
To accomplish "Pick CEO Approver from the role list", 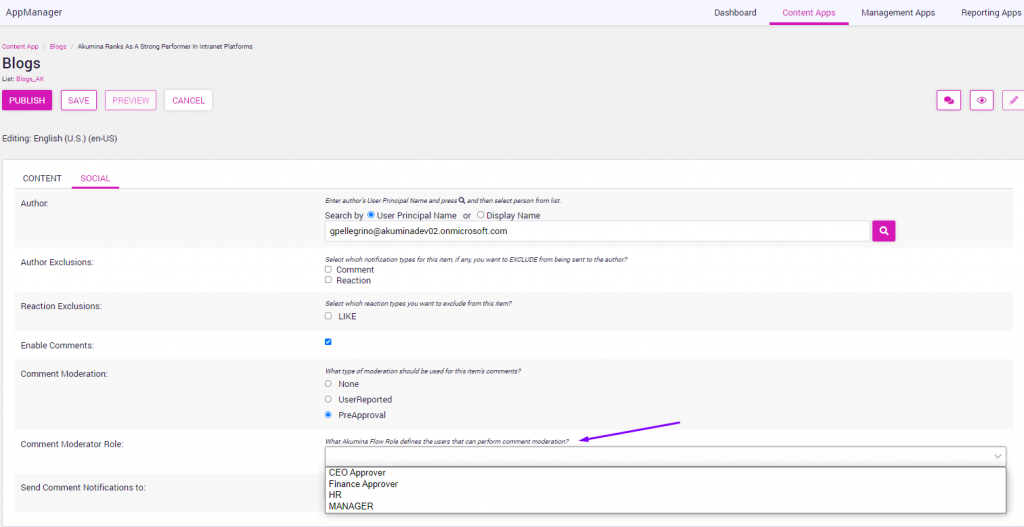I will tap(357, 473).
